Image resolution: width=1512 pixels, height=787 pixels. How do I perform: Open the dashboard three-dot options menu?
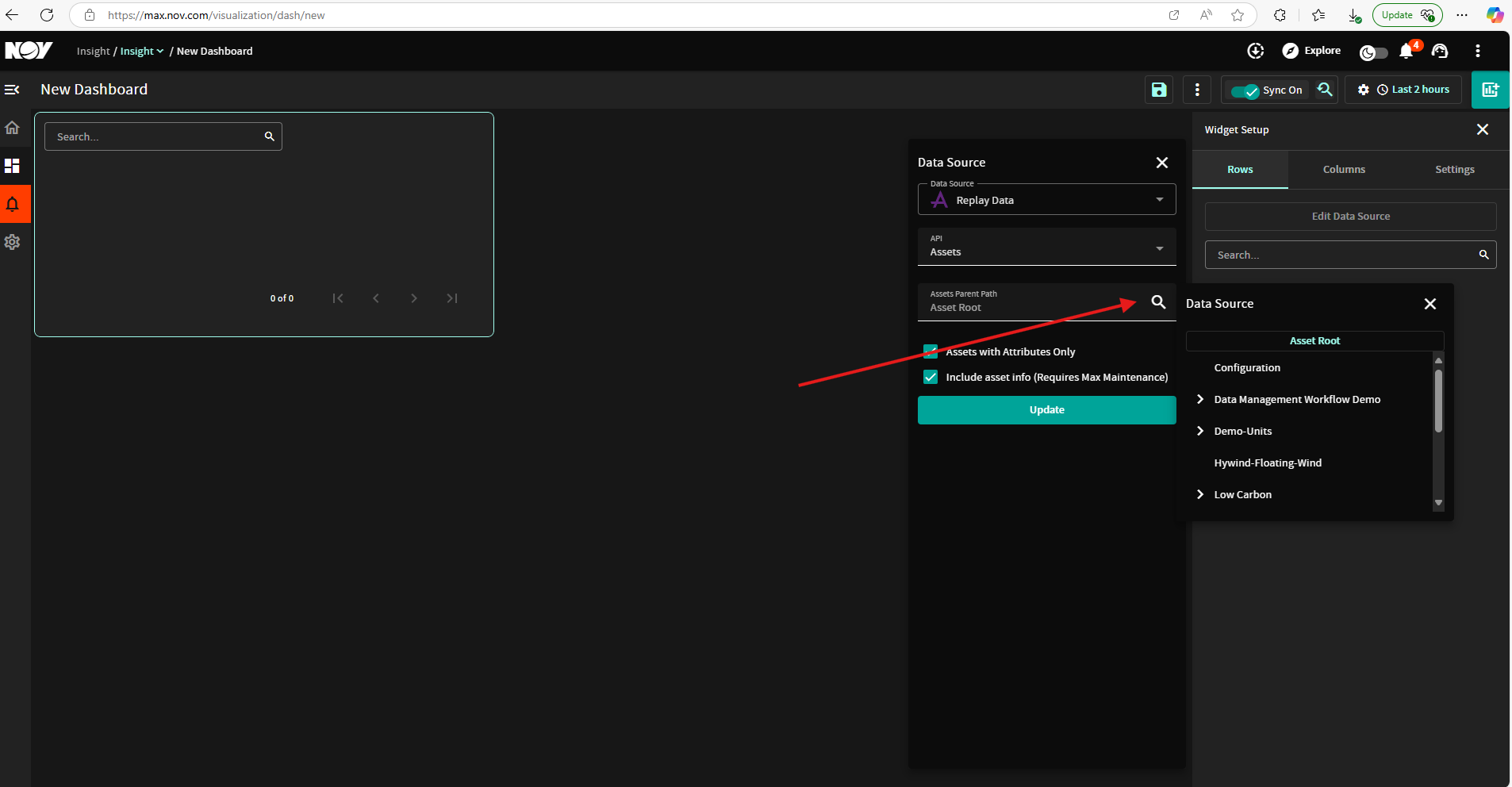(1197, 90)
